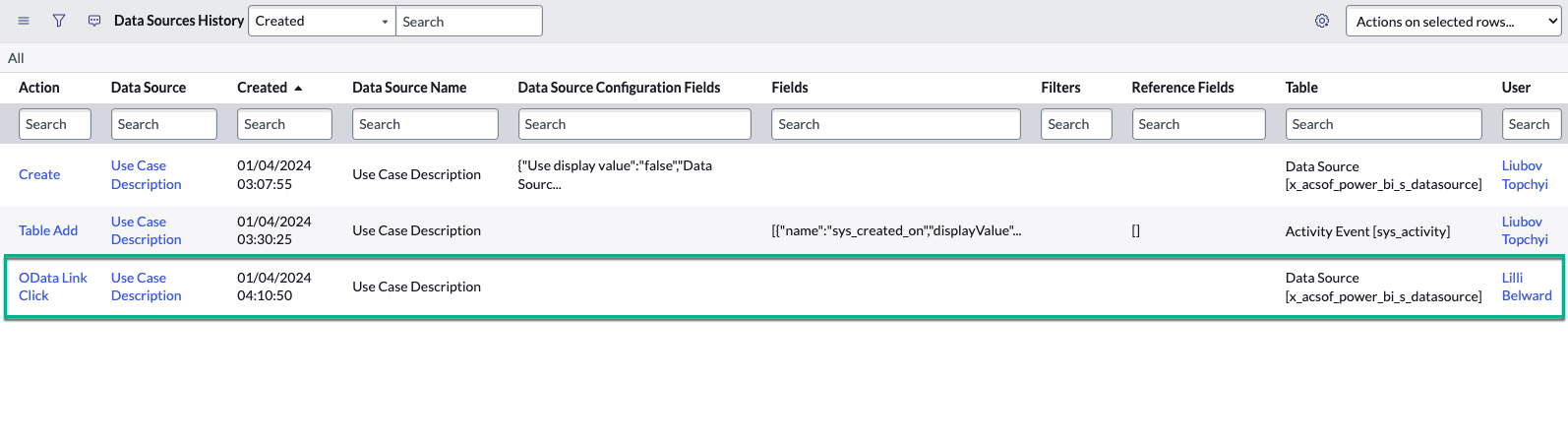This screenshot has height=447, width=1568.
Task: Click the filter funnel icon
Action: (x=59, y=21)
